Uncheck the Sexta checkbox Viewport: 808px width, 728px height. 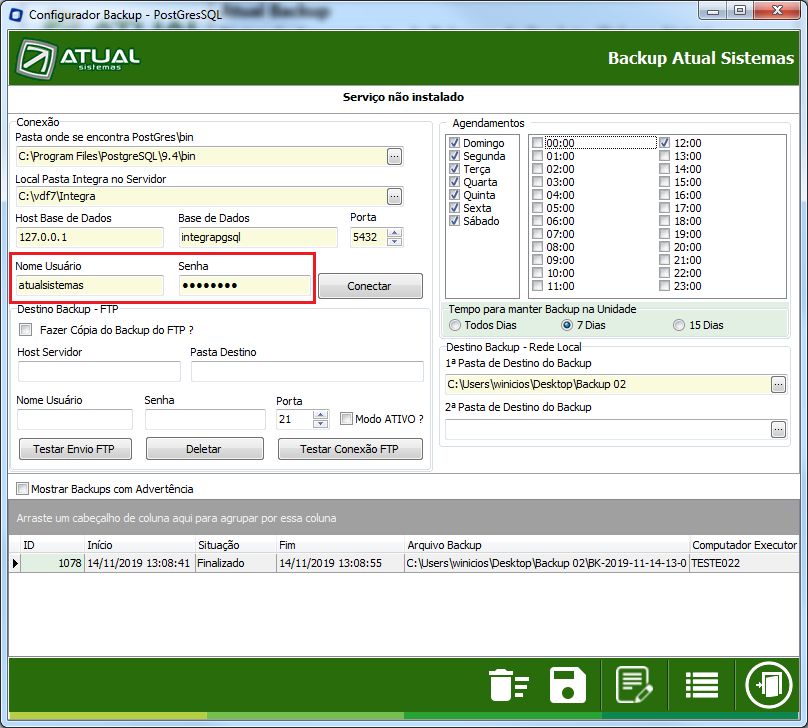[x=454, y=208]
